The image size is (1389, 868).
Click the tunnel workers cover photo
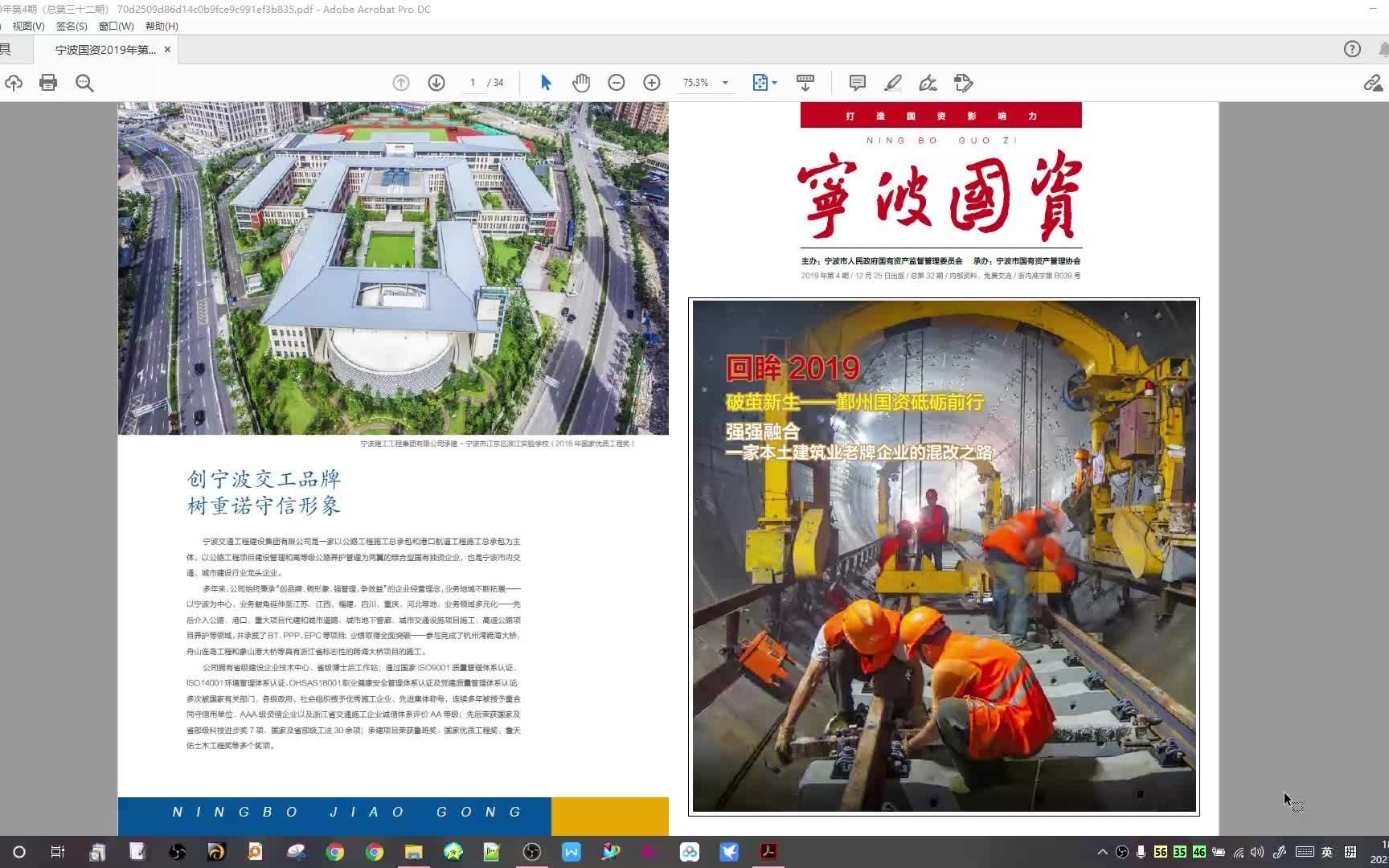944,556
